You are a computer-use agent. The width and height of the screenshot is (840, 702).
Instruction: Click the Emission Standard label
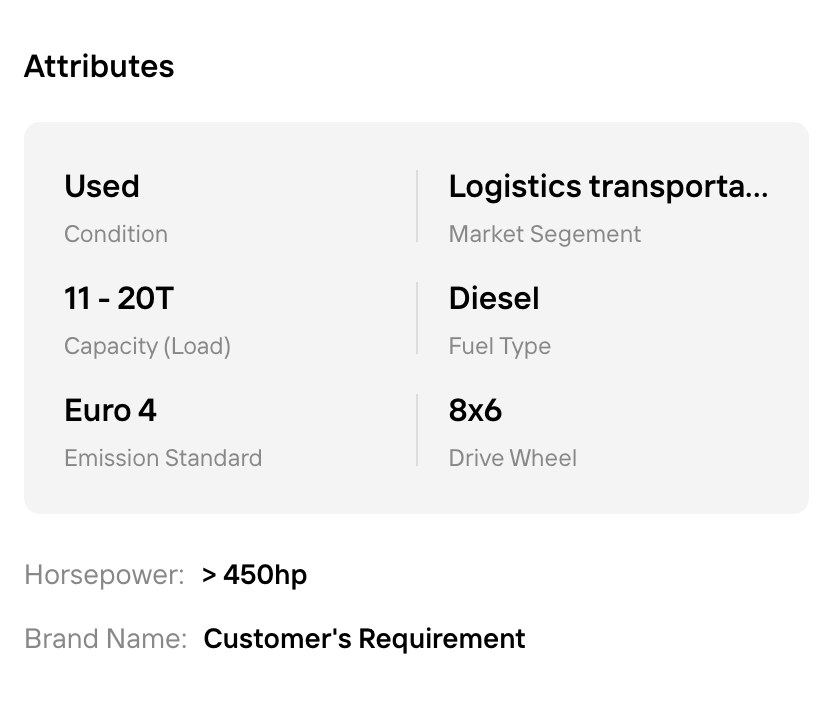click(x=163, y=458)
